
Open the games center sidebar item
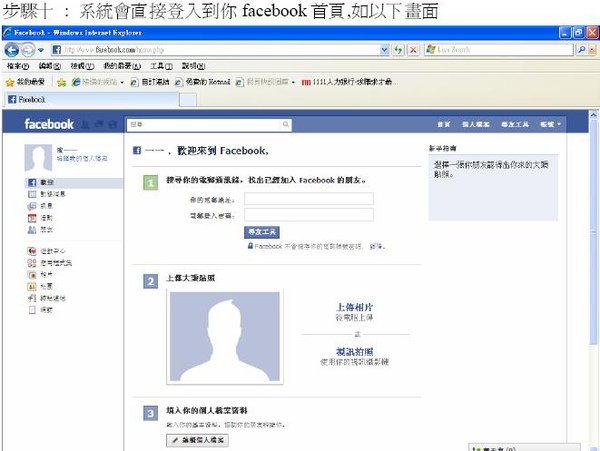pyautogui.click(x=46, y=251)
